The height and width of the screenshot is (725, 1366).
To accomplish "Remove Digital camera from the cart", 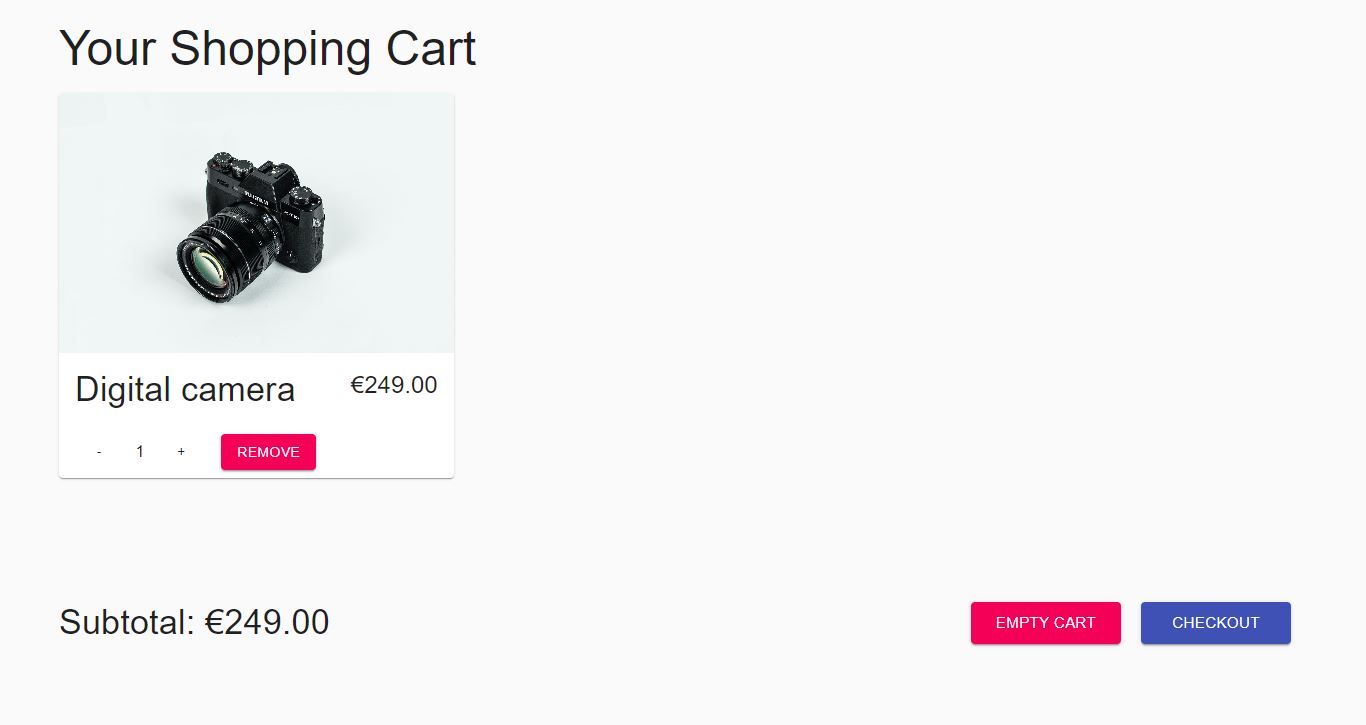I will coord(268,452).
